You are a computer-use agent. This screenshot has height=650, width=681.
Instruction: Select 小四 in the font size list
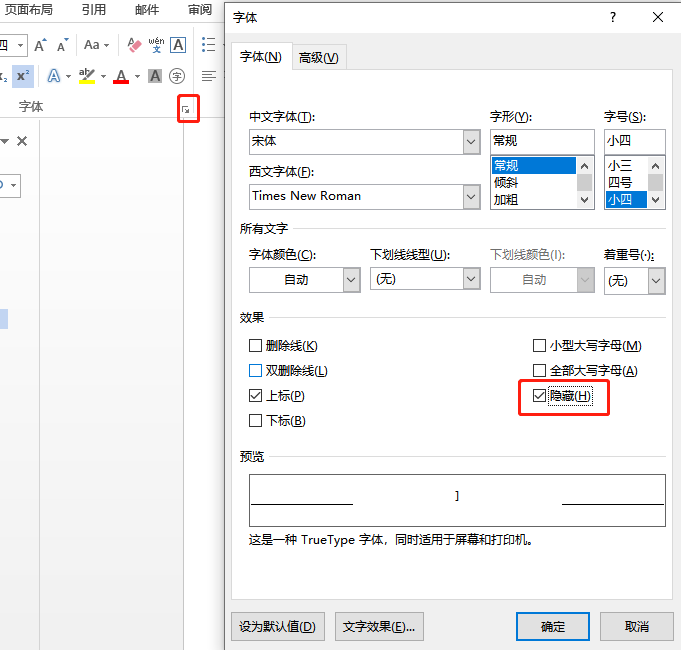point(626,199)
